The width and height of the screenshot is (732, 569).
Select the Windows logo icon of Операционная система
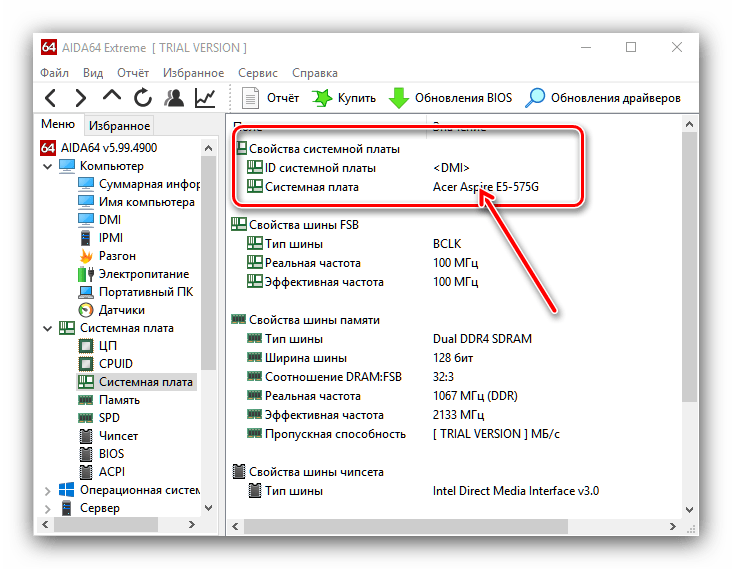[x=67, y=490]
